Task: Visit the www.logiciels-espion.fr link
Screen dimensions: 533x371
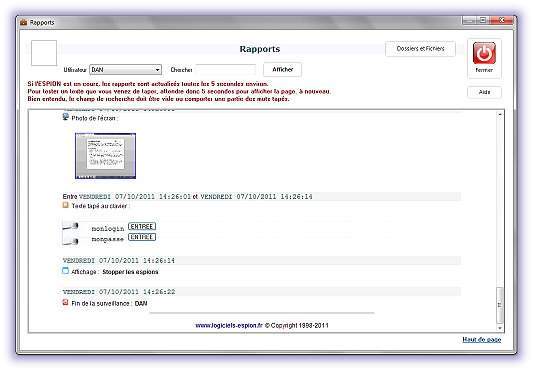Action: click(x=229, y=325)
